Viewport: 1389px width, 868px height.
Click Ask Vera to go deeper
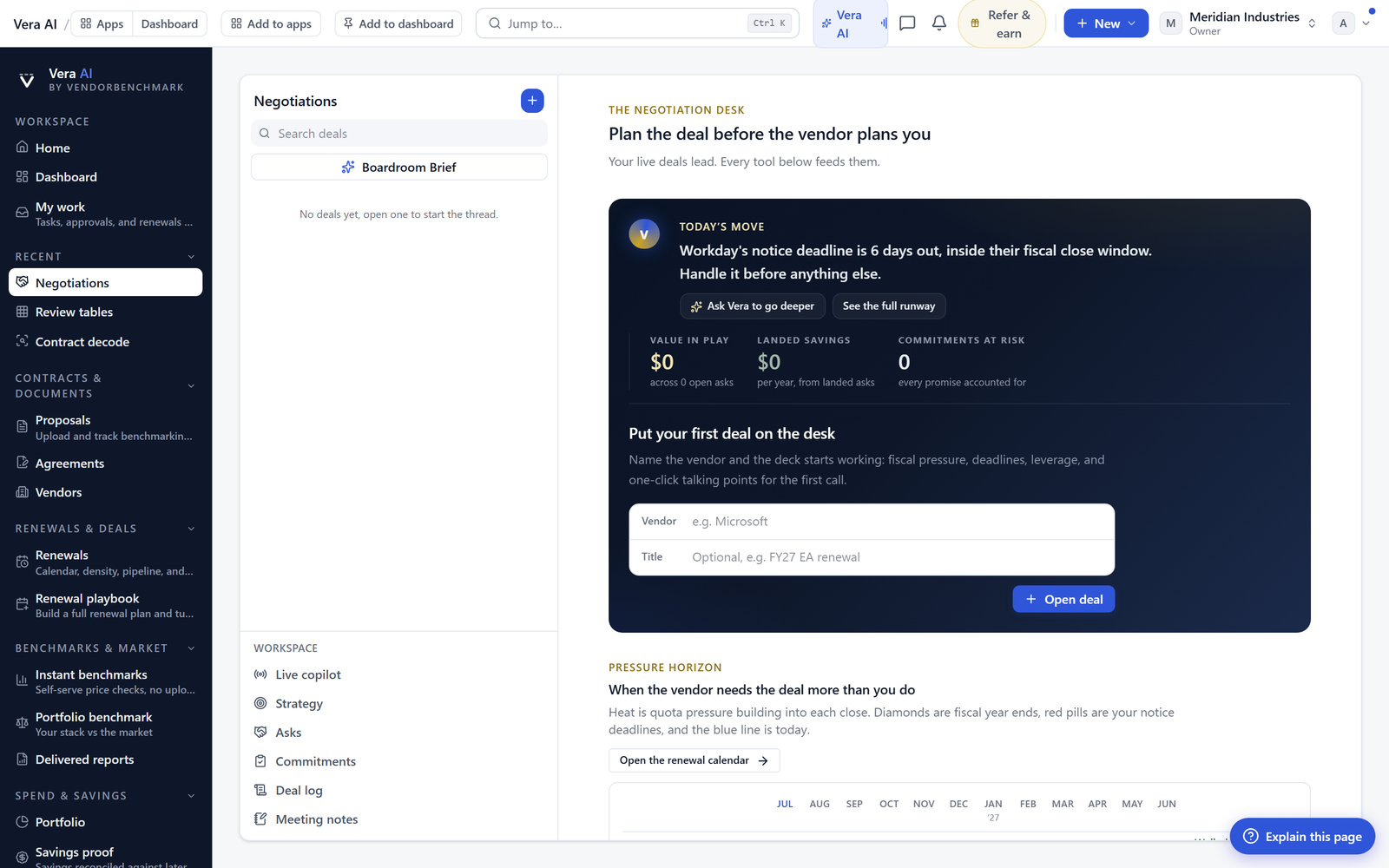(752, 306)
